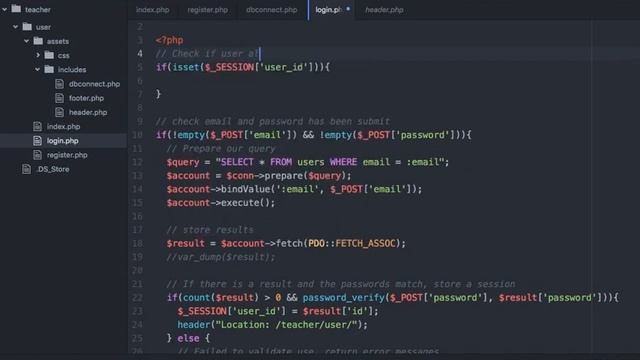Switch to the dbconnect.php tab
The height and width of the screenshot is (360, 640).
[271, 10]
